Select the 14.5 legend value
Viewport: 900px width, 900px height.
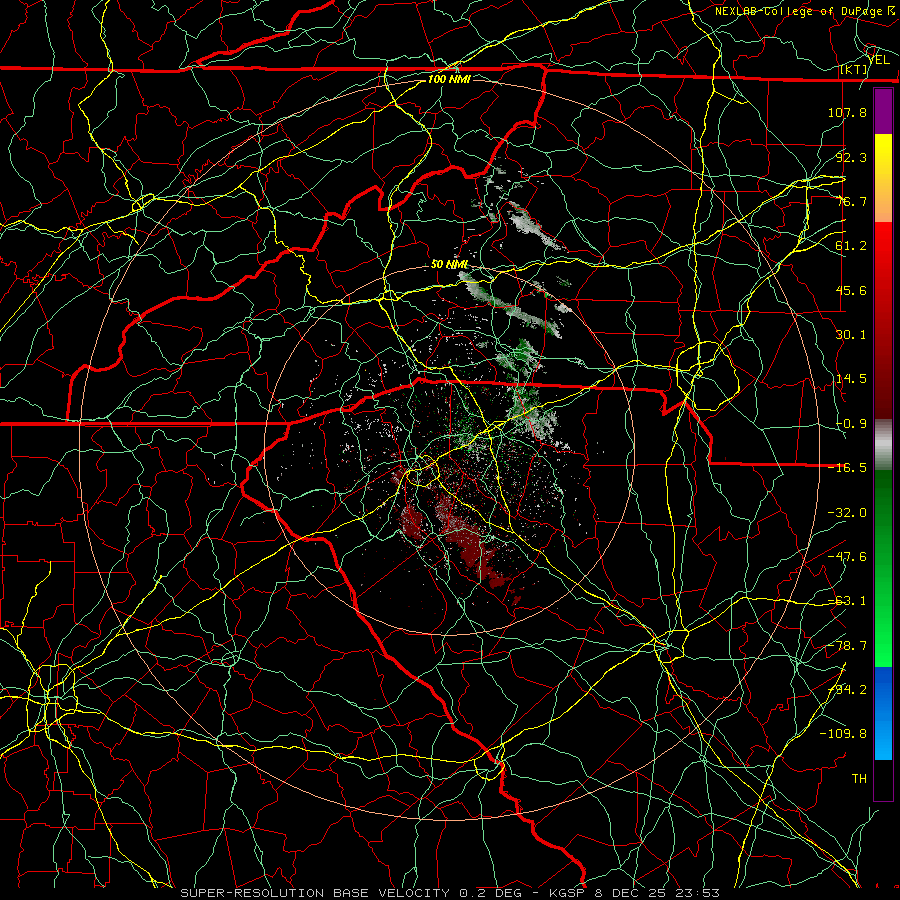[x=851, y=379]
